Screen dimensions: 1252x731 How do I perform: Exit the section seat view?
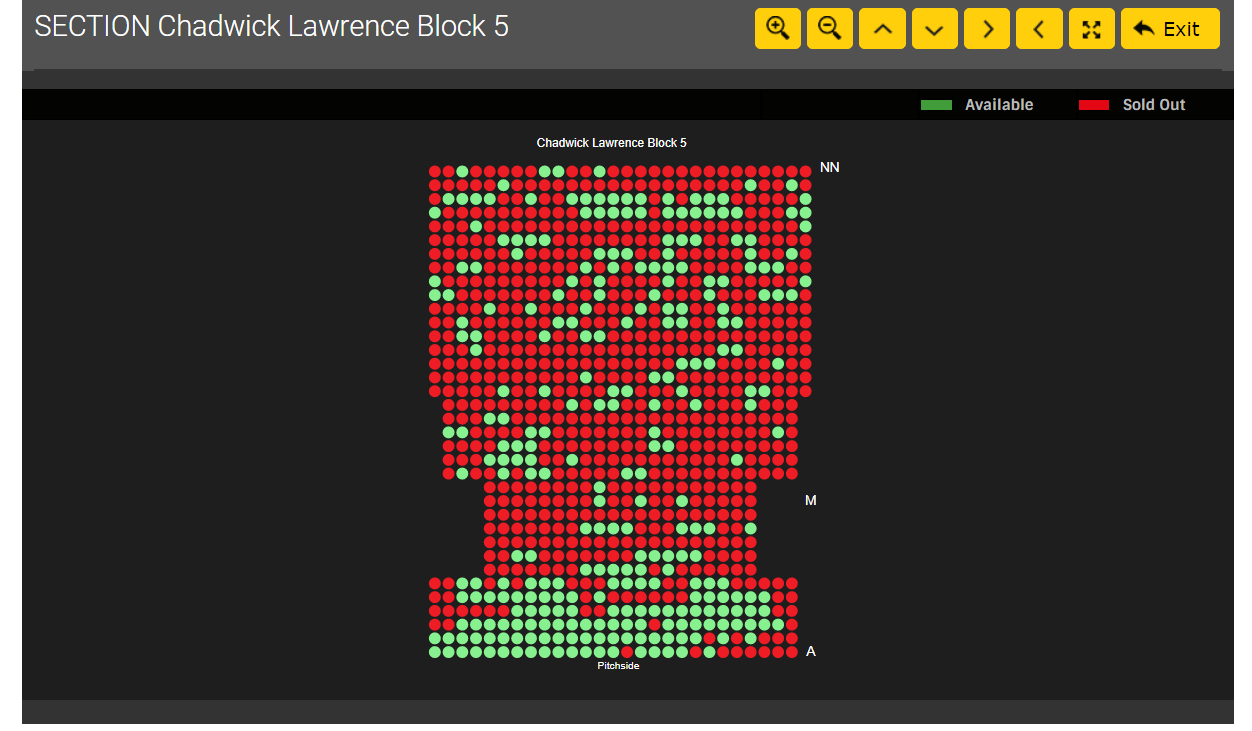point(1170,29)
